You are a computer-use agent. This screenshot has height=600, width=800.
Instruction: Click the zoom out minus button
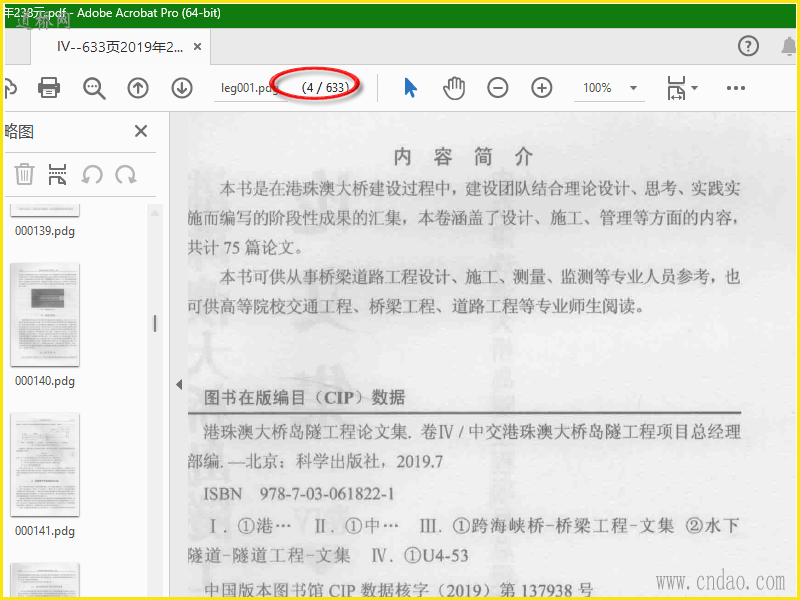tap(497, 88)
